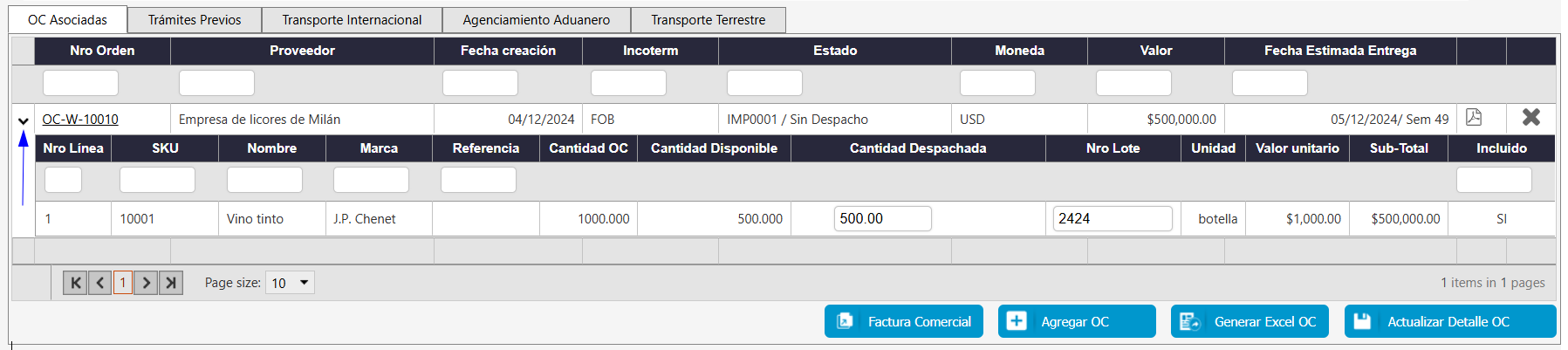Click the Proveedor column filter box
This screenshot has height=350, width=1568.
coord(216,83)
